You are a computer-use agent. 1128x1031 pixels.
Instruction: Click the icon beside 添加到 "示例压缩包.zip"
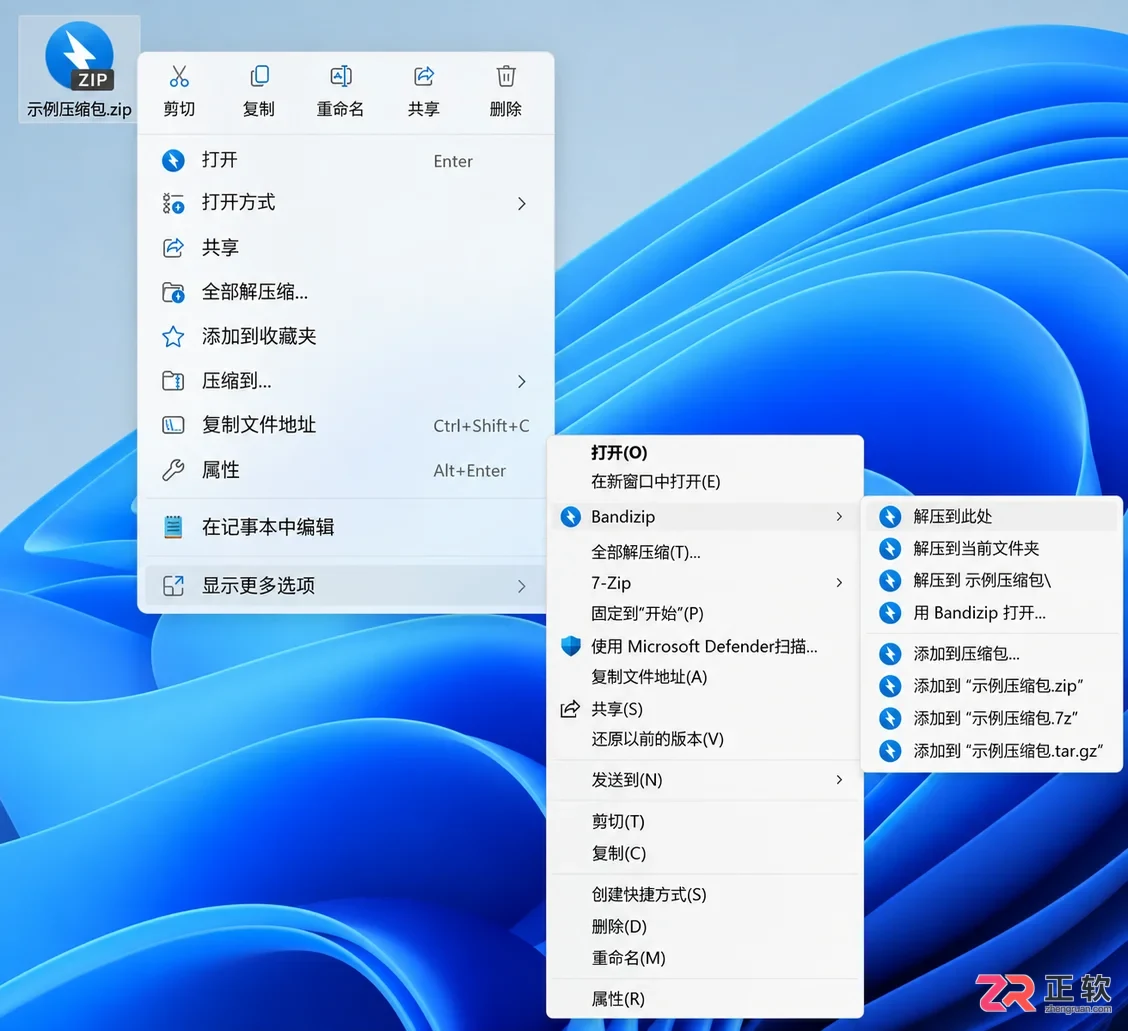click(891, 686)
